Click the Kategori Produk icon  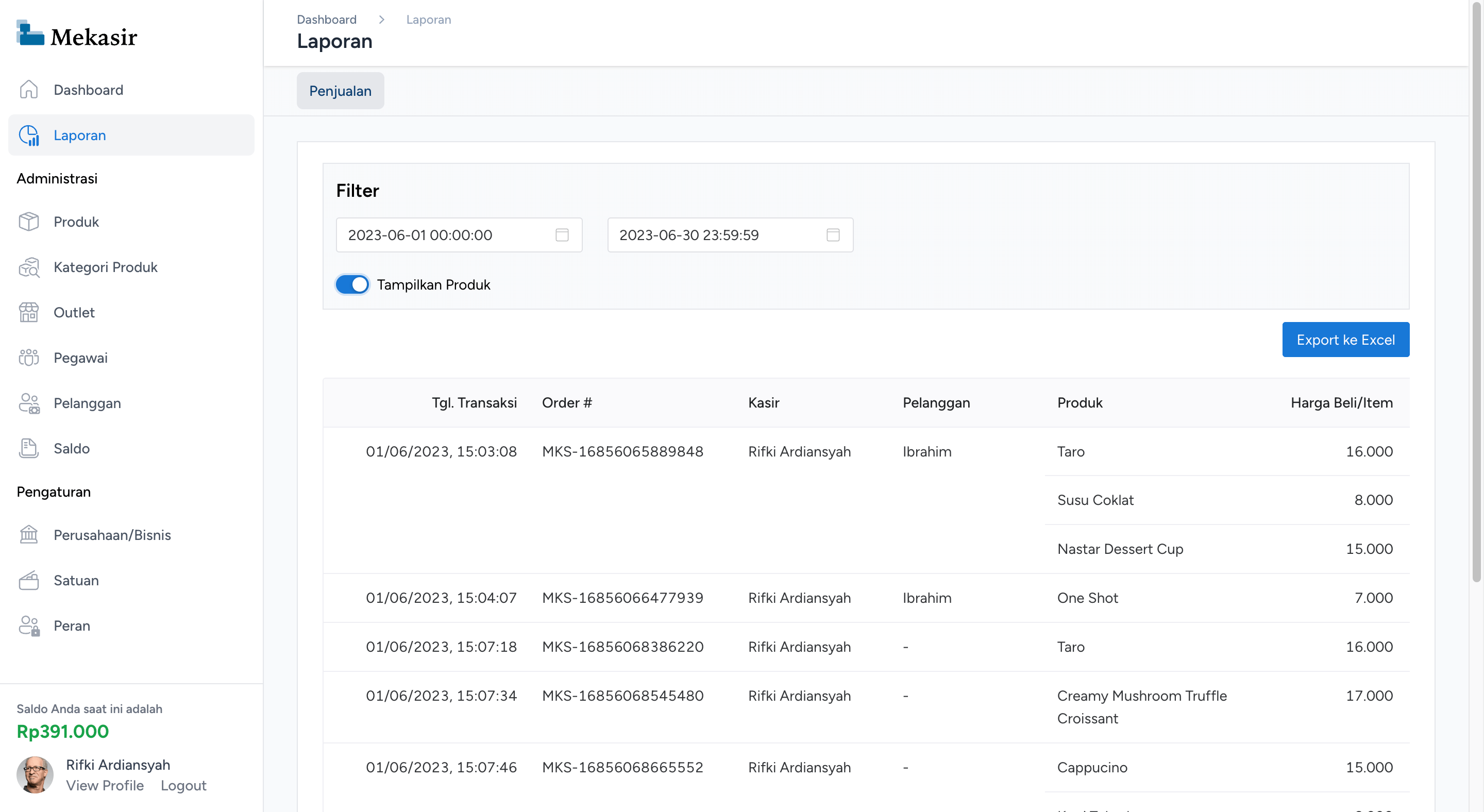tap(28, 267)
